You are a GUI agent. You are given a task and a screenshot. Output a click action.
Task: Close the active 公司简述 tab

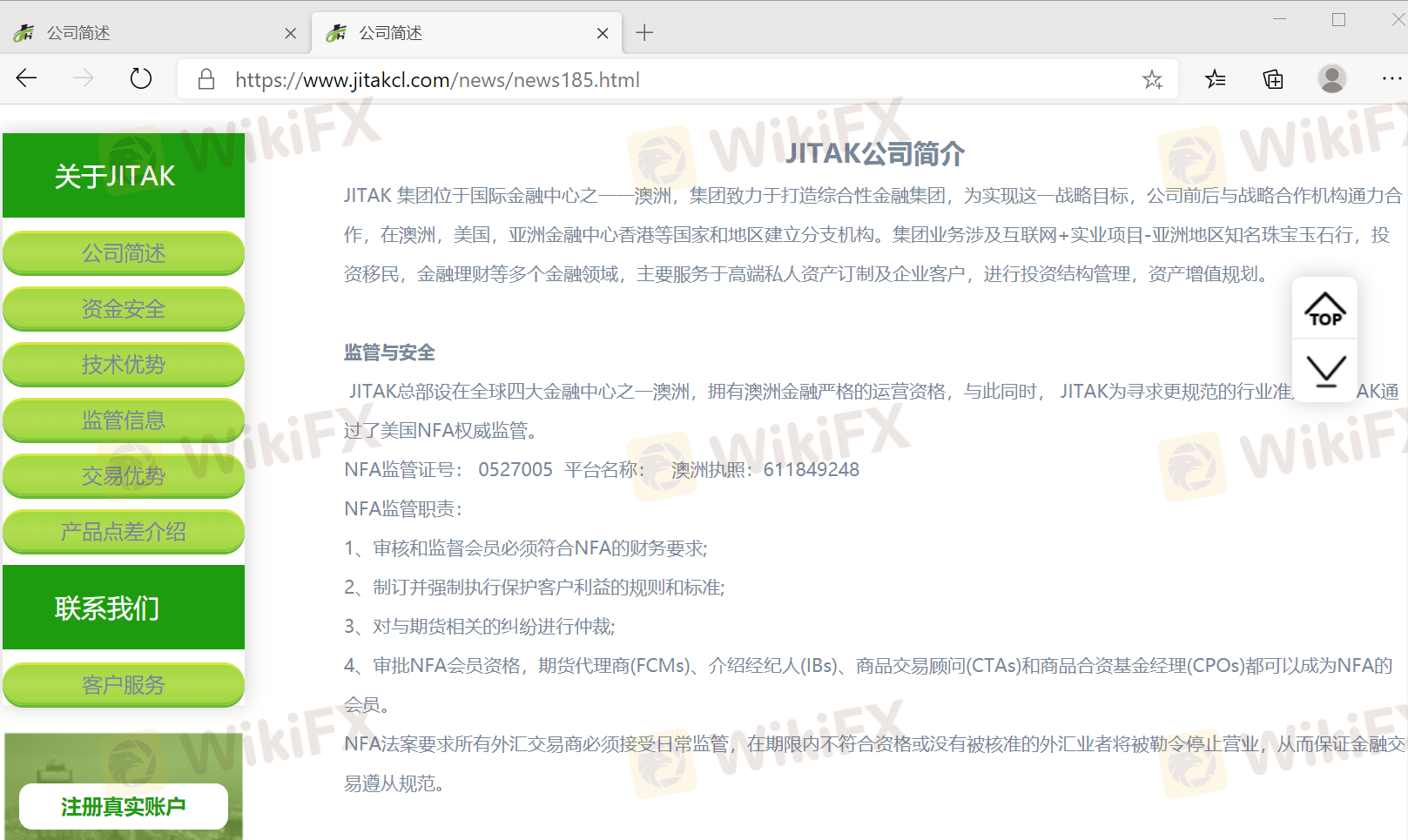(603, 33)
